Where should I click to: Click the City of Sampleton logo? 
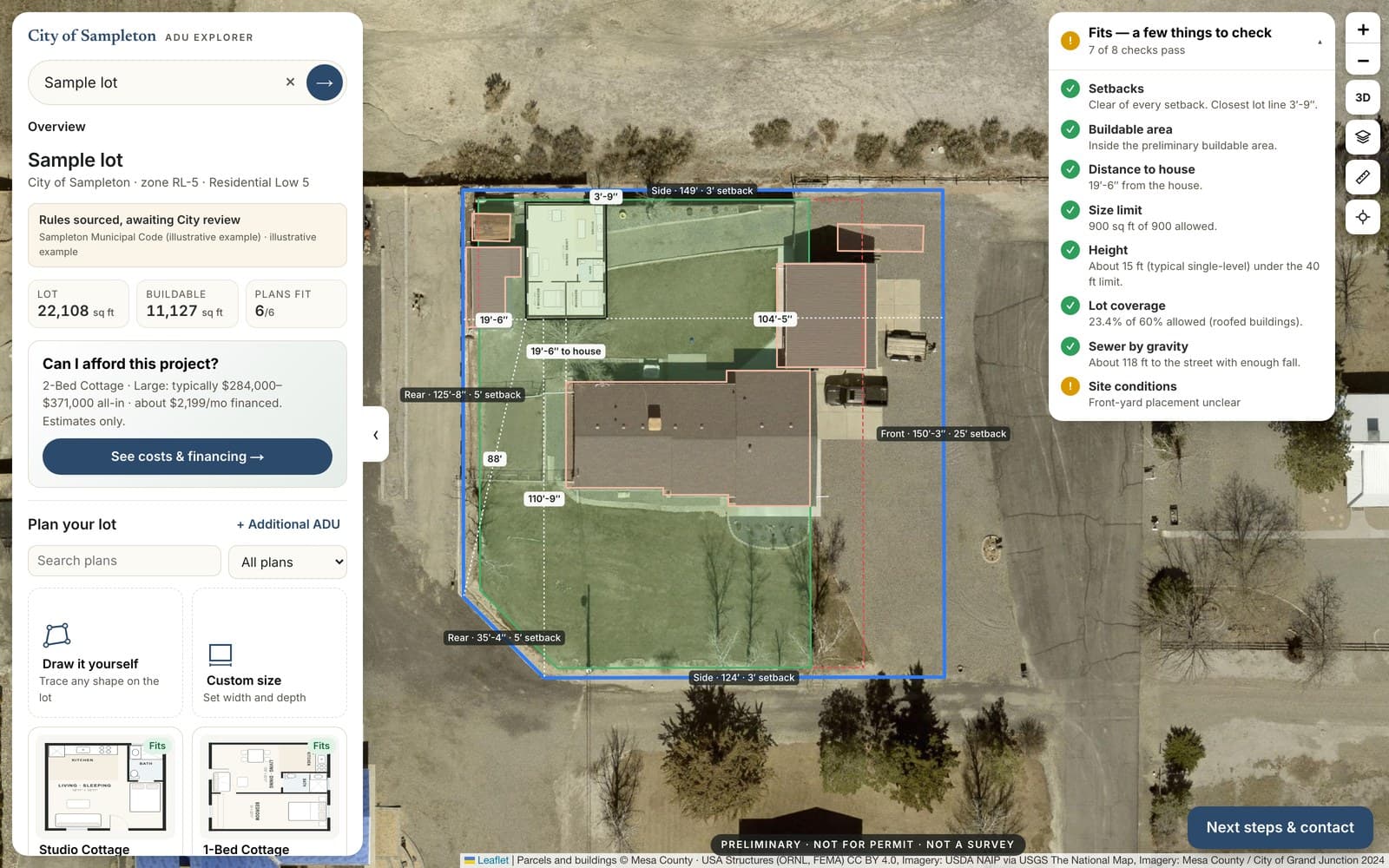(92, 36)
